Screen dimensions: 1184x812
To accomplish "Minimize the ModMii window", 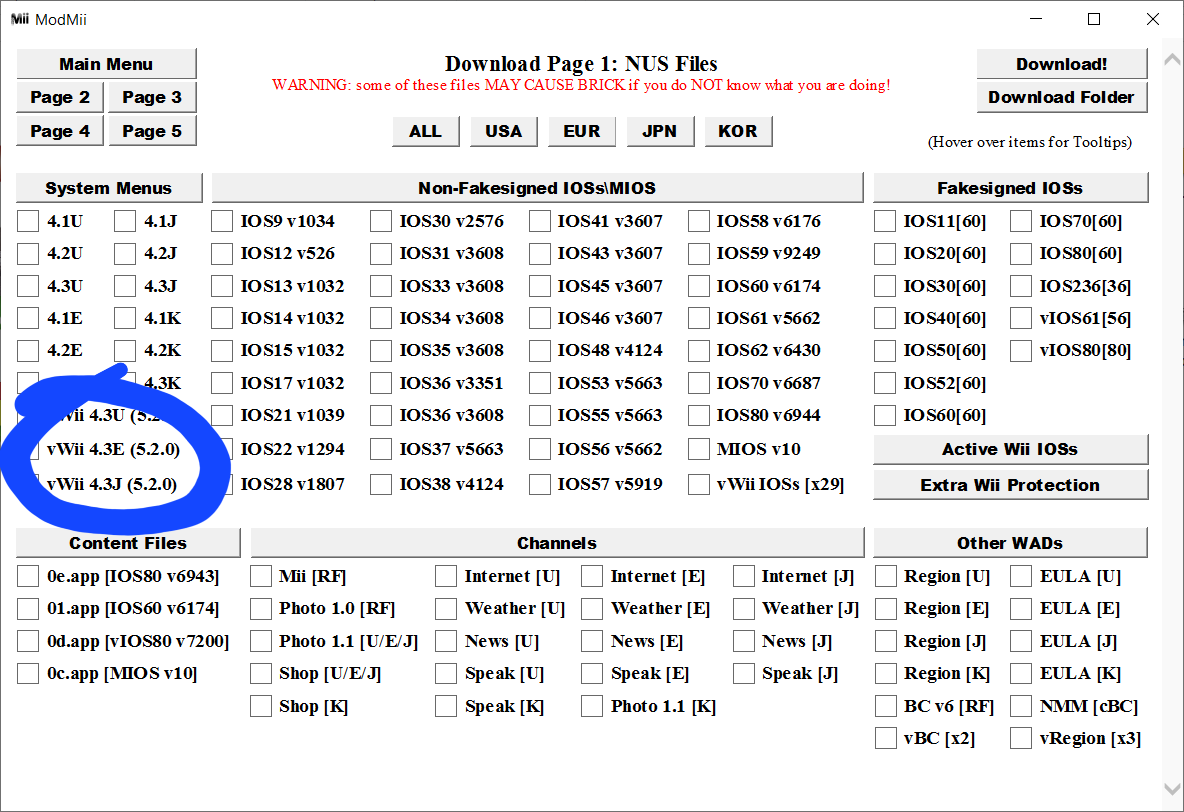I will [x=1036, y=20].
